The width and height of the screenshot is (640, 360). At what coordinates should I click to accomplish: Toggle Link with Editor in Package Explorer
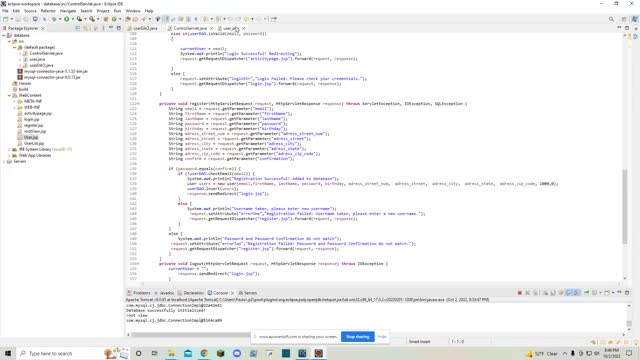pyautogui.click(x=85, y=28)
